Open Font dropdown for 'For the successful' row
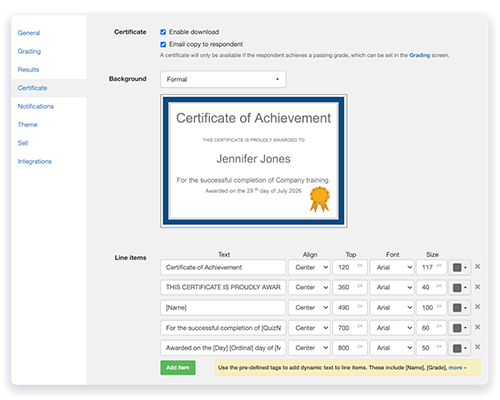 click(392, 328)
